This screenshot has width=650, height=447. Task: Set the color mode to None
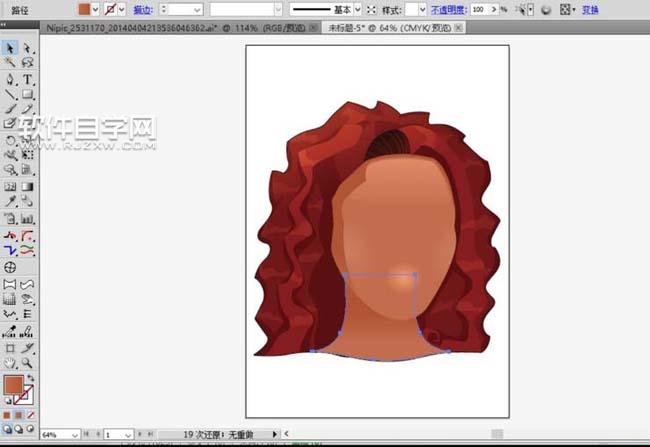[31, 414]
